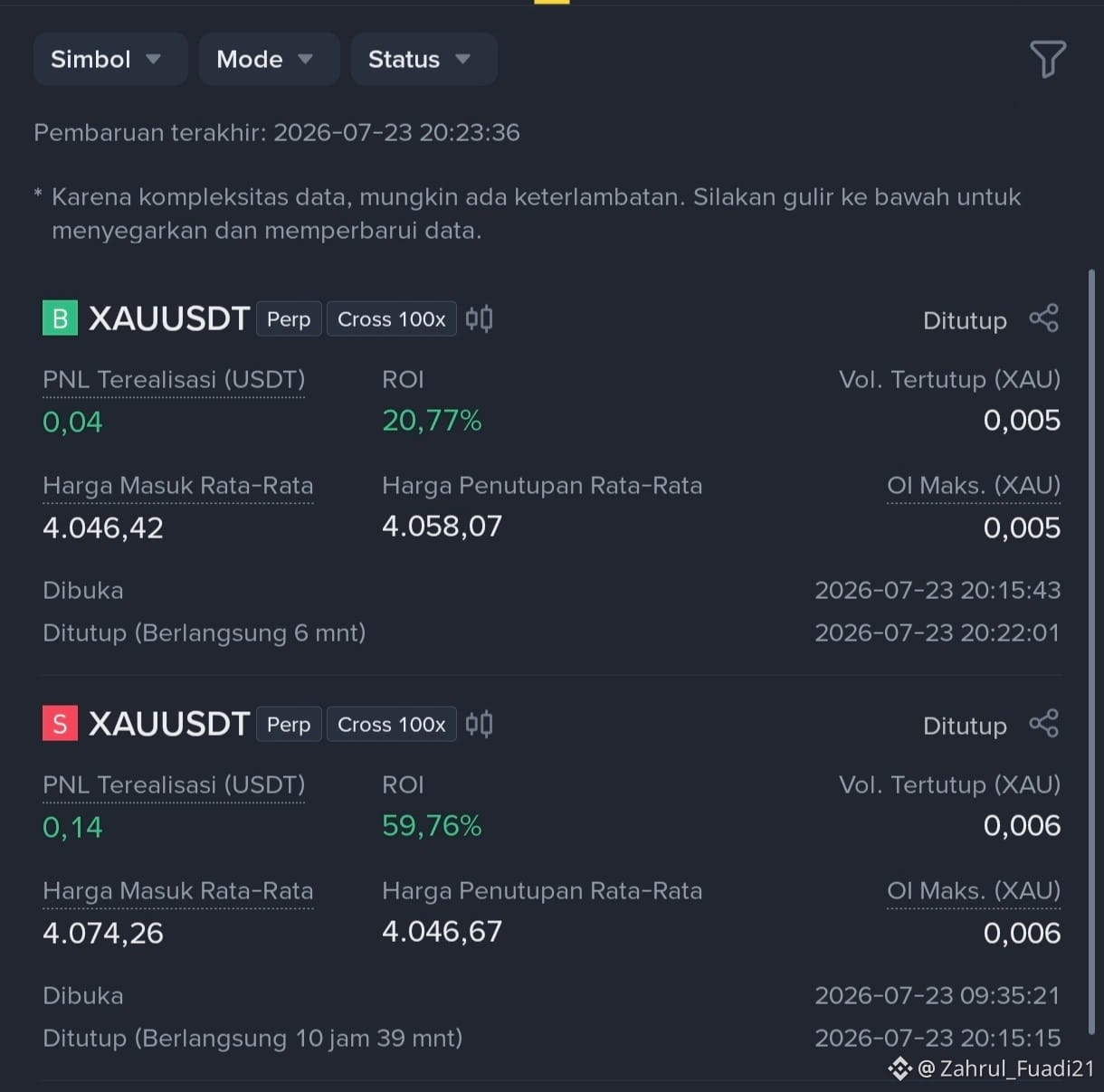Tap the red S sell badge
This screenshot has height=1092, width=1104.
pyautogui.click(x=60, y=724)
